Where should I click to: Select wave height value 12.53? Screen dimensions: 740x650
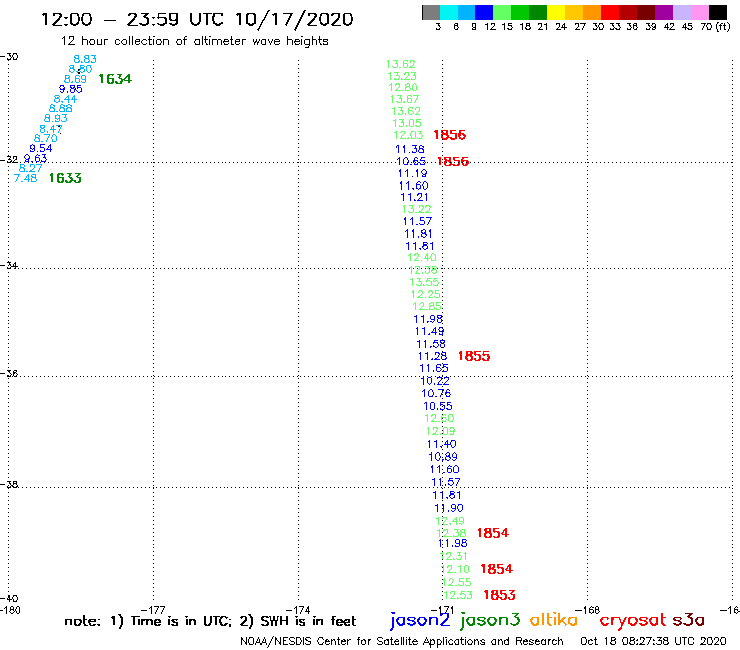pyautogui.click(x=458, y=595)
